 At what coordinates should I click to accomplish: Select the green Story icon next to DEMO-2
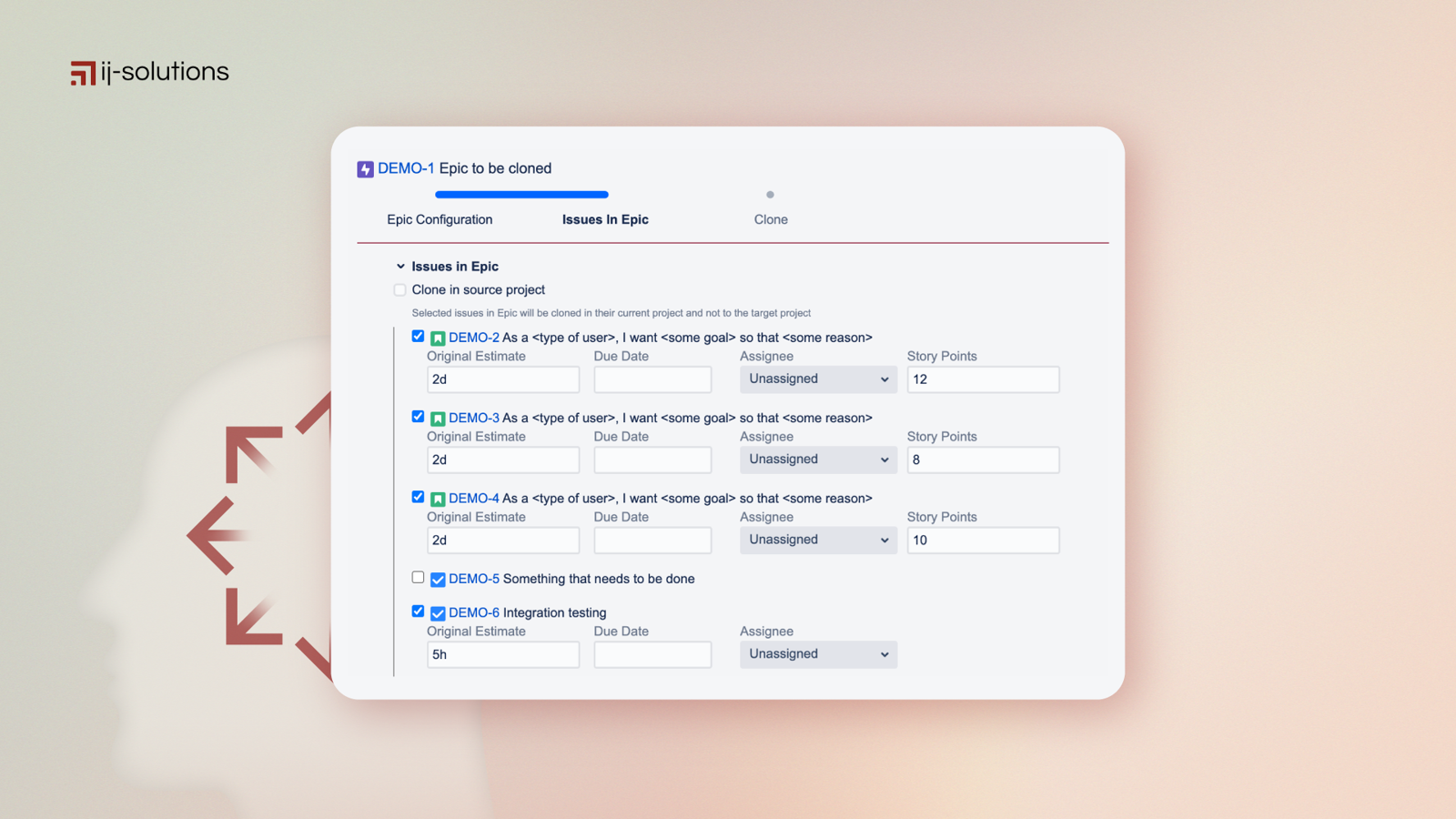click(437, 337)
